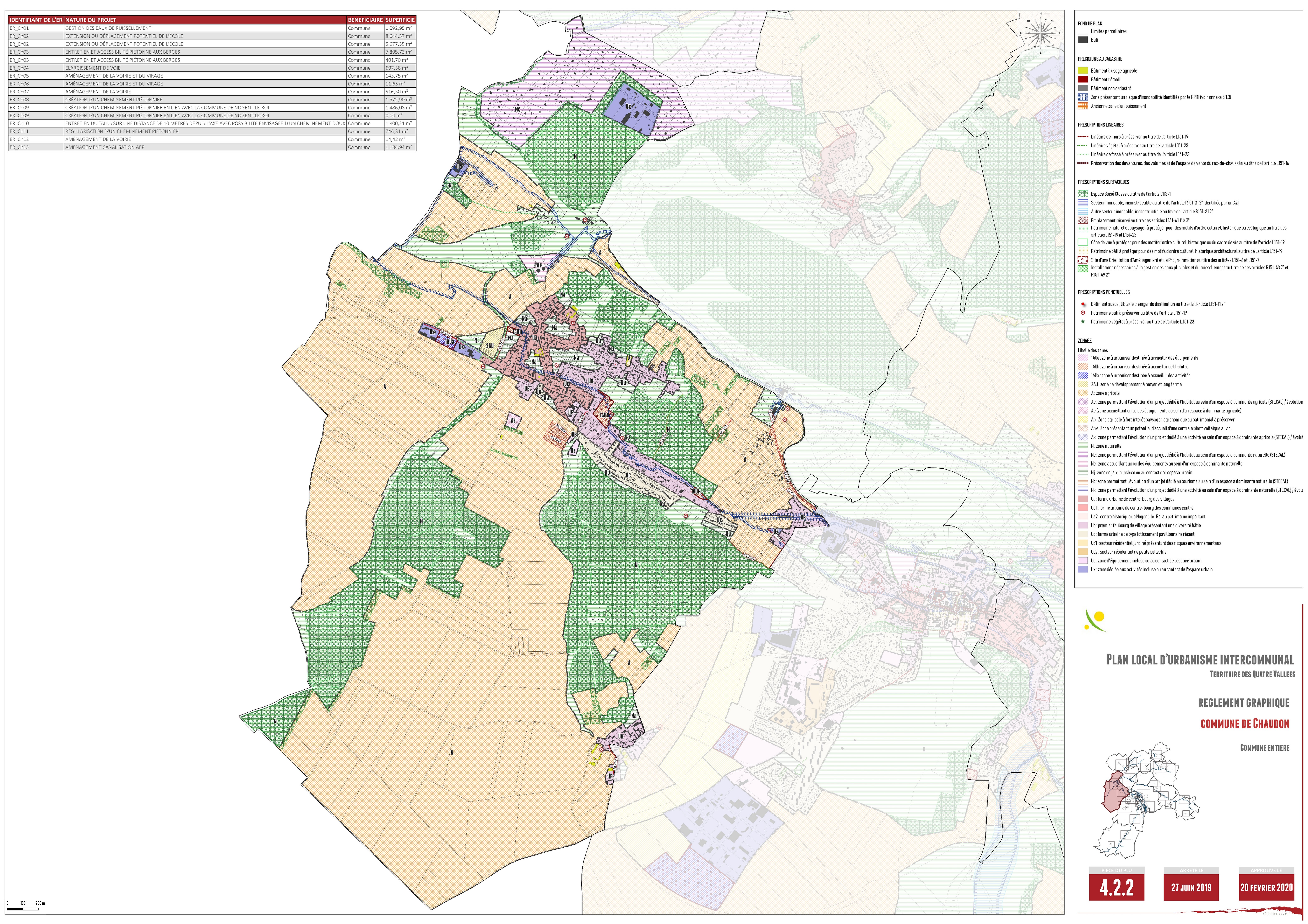Click the dark red Bâtiment démoli swatch
Screen dimensions: 1308x924
click(x=1083, y=79)
